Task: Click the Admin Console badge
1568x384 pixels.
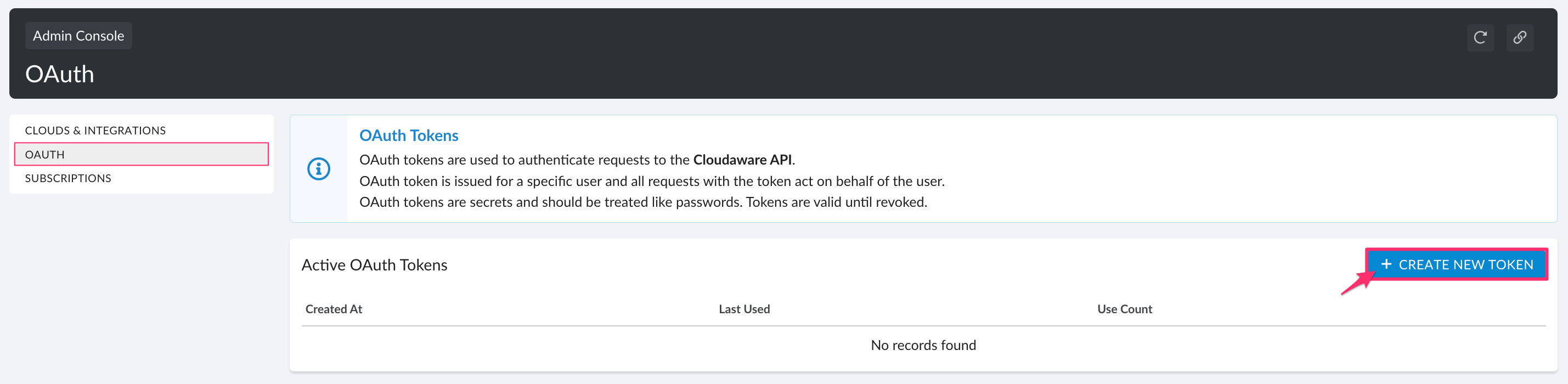Action: tap(78, 36)
